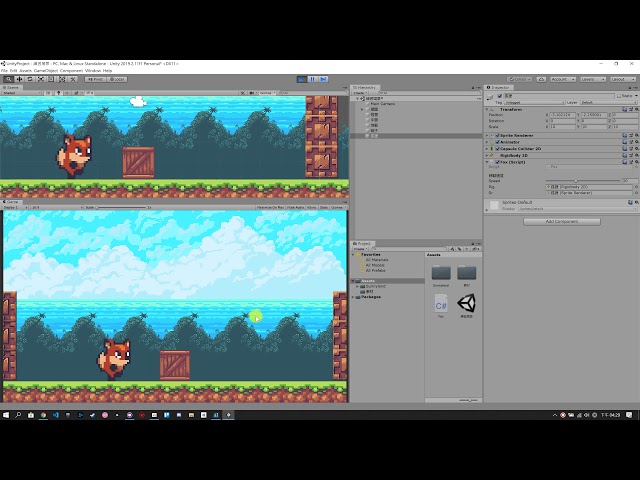This screenshot has height=480, width=640.
Task: Toggle the Pivot handle position button
Action: [95, 79]
